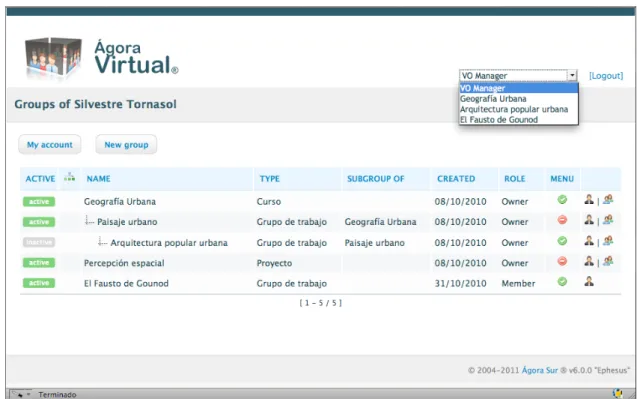Click Curso type cell
The height and width of the screenshot is (399, 637).
[x=269, y=202]
